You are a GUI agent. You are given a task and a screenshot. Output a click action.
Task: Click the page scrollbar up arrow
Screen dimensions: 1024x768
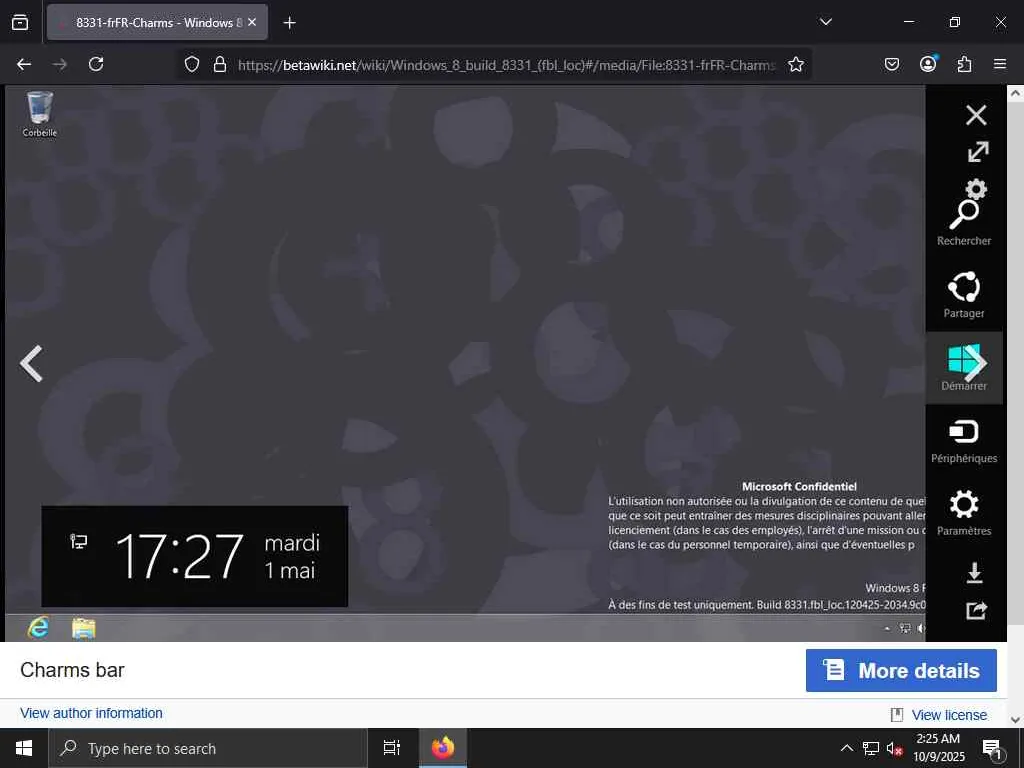click(x=1016, y=93)
